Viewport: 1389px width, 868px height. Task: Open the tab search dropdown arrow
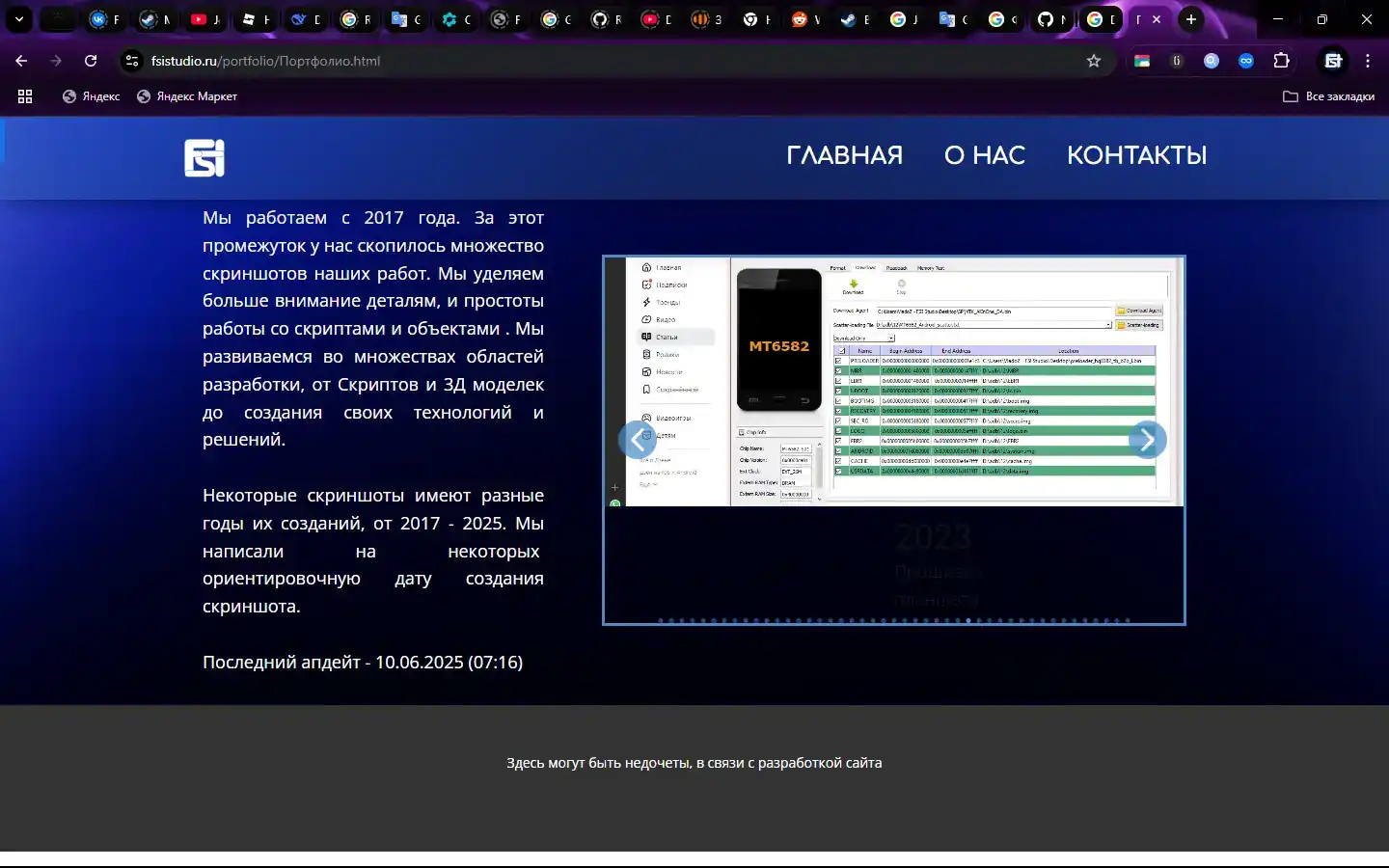click(x=19, y=19)
